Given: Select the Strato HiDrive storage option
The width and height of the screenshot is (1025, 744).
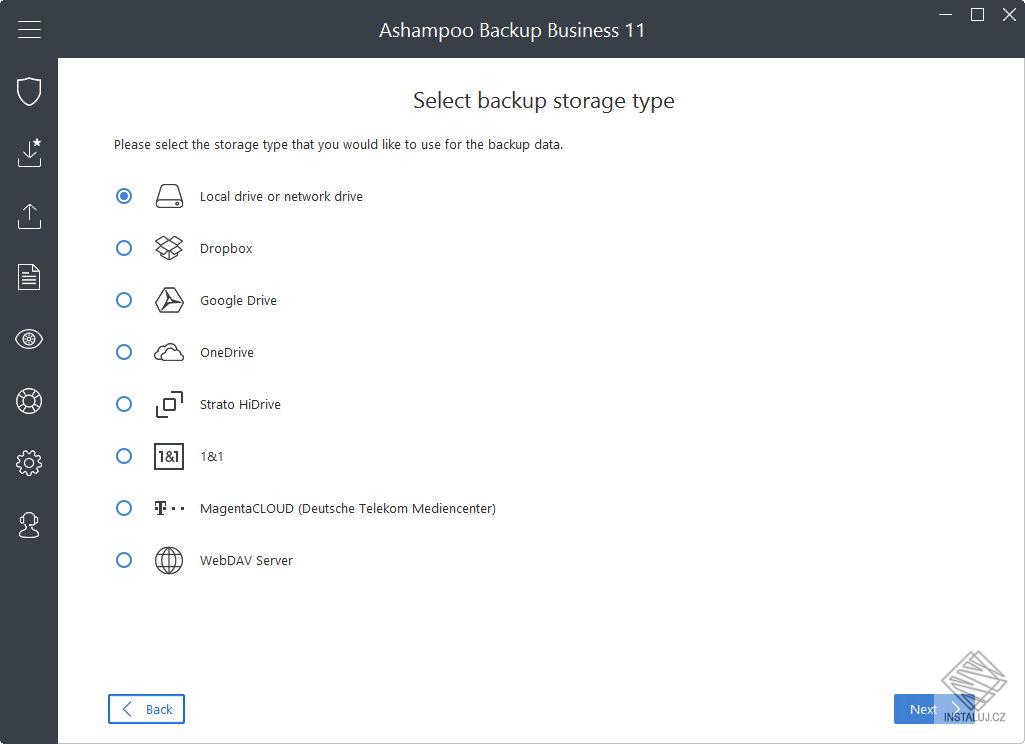Looking at the screenshot, I should coord(124,404).
